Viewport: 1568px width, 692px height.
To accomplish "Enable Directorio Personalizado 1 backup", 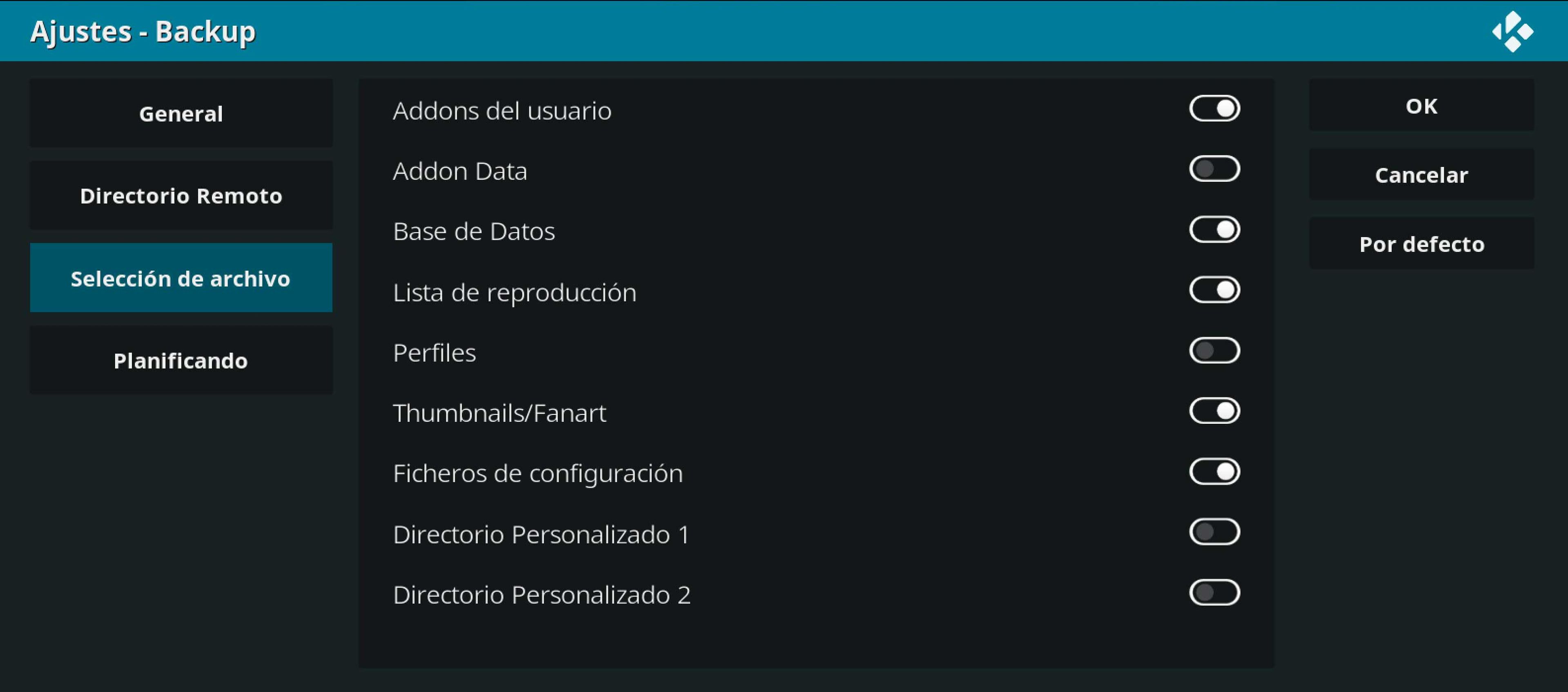I will [1215, 532].
